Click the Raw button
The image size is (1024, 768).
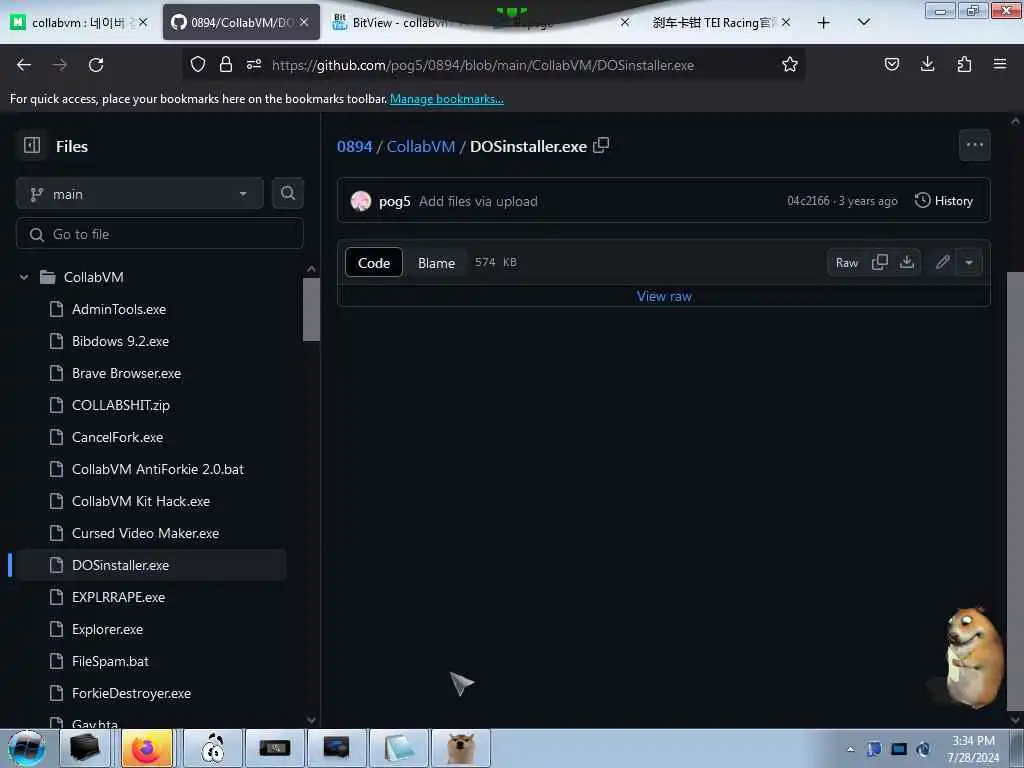point(847,263)
